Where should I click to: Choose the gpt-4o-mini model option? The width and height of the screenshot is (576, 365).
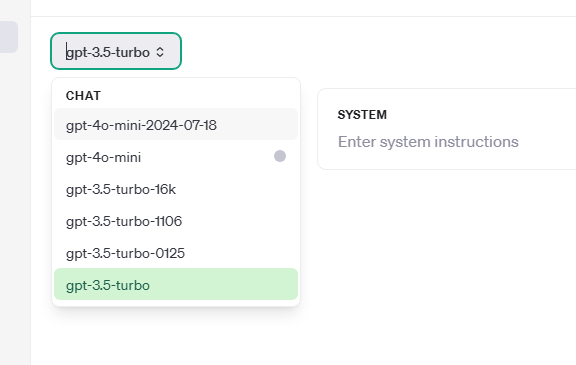[176, 157]
